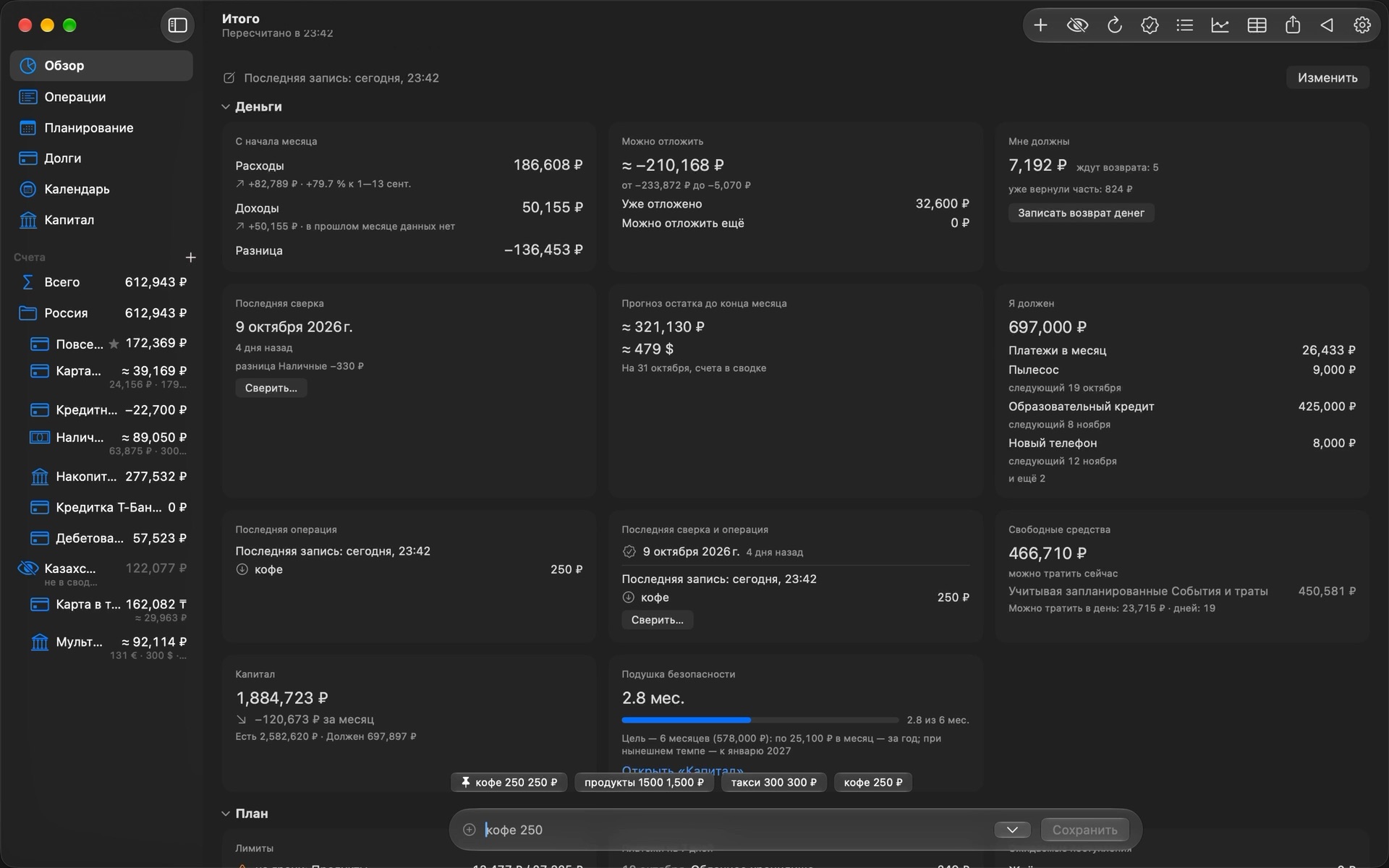Open Капитал in the sidebar
The image size is (1389, 868).
[101, 220]
